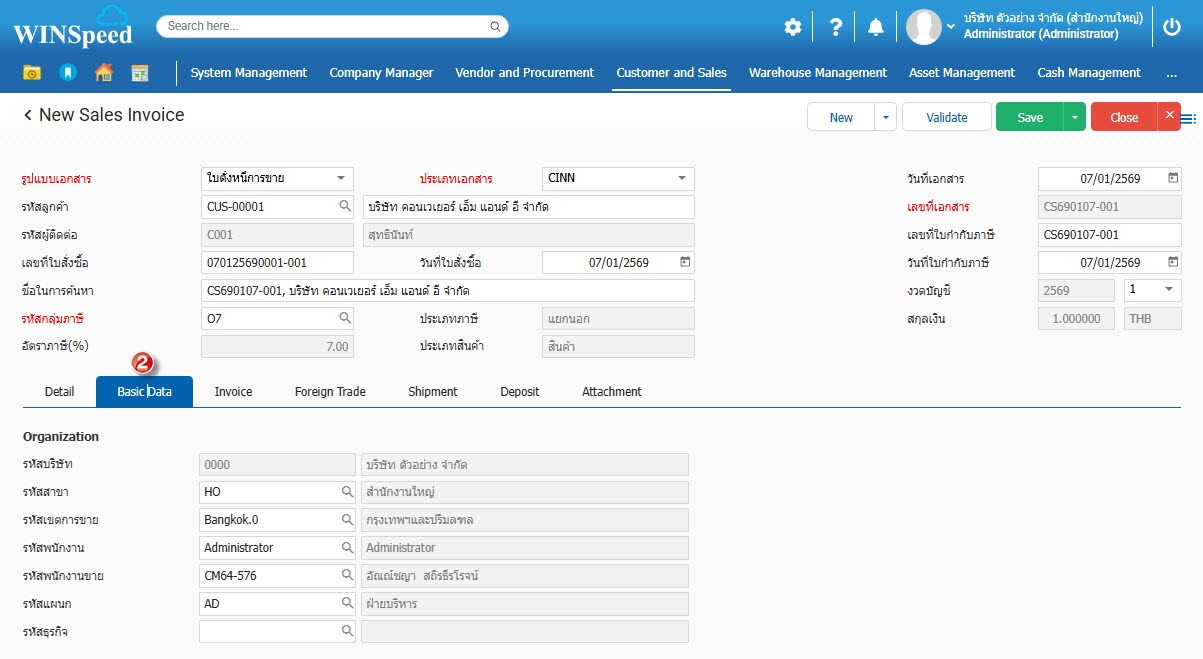
Task: Open settings gear icon
Action: point(792,27)
